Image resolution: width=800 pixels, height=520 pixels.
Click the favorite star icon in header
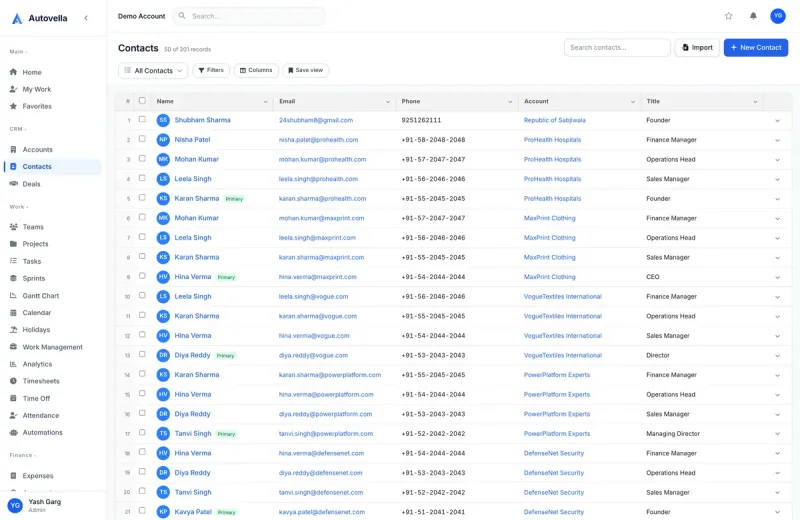pos(729,16)
